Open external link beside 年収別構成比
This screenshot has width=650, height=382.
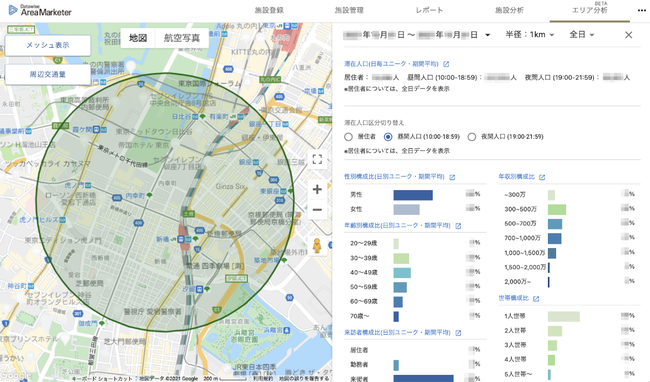(542, 177)
